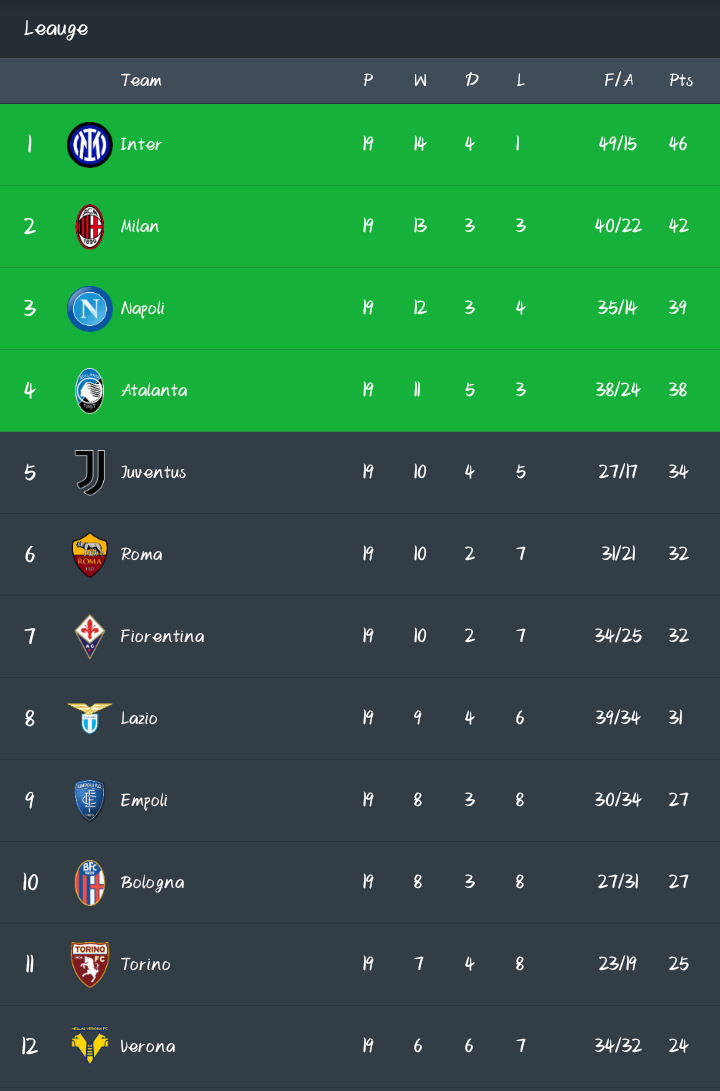Select the W wins column header
Screen dimensions: 720x1091
[420, 81]
